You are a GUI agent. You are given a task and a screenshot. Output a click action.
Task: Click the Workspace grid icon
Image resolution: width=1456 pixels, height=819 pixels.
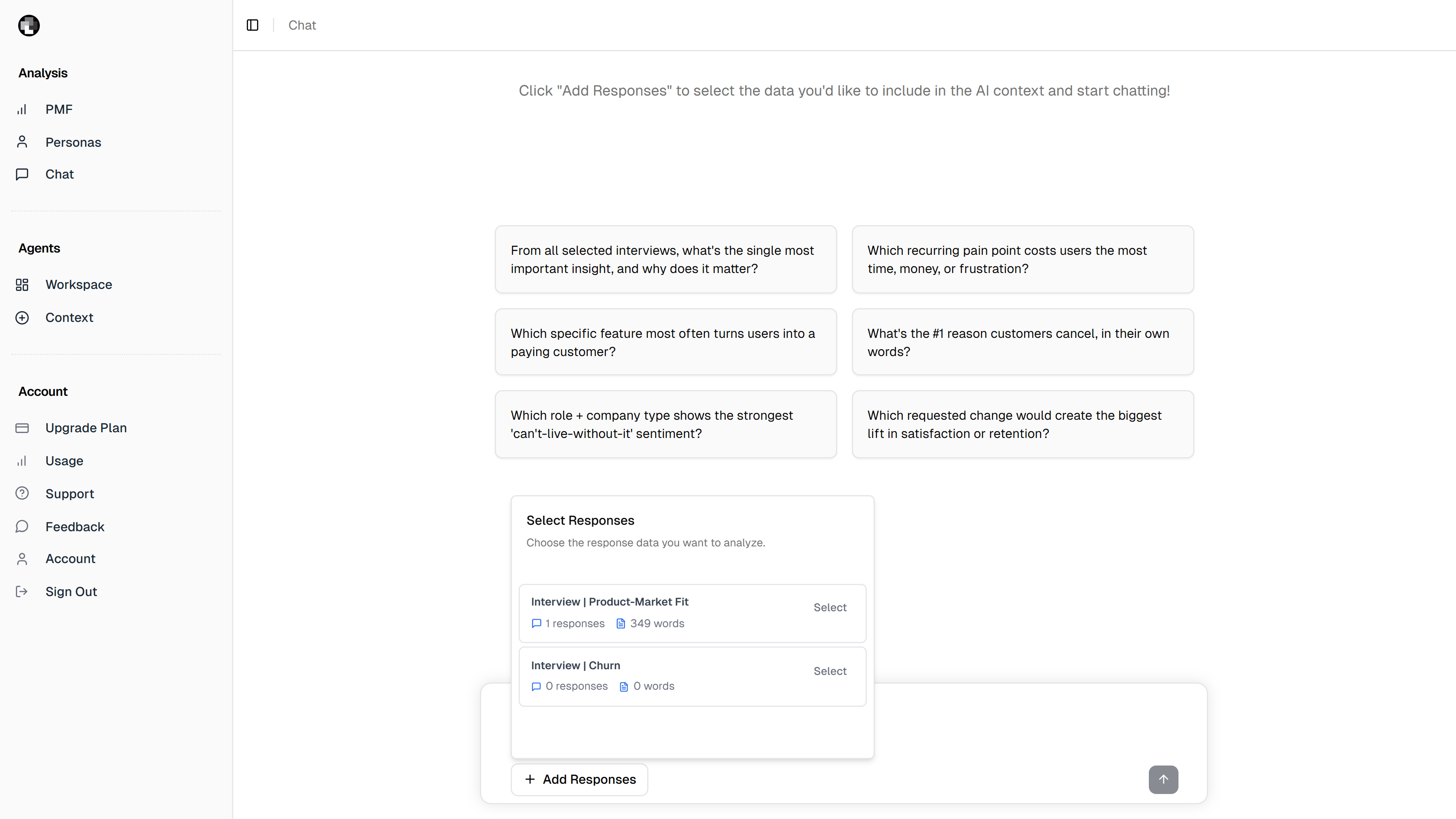[22, 285]
